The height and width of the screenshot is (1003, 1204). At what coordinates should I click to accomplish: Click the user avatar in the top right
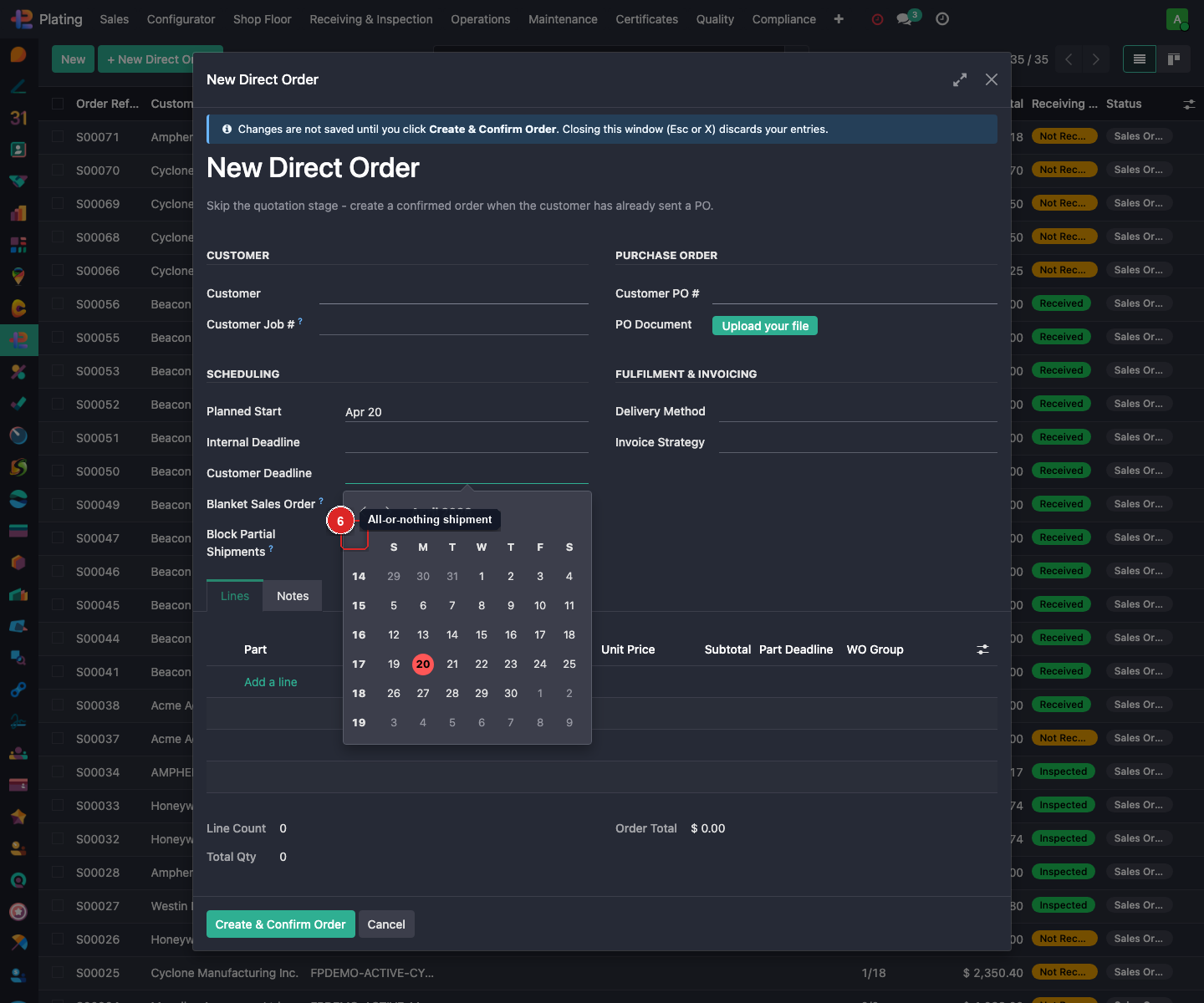[1177, 19]
